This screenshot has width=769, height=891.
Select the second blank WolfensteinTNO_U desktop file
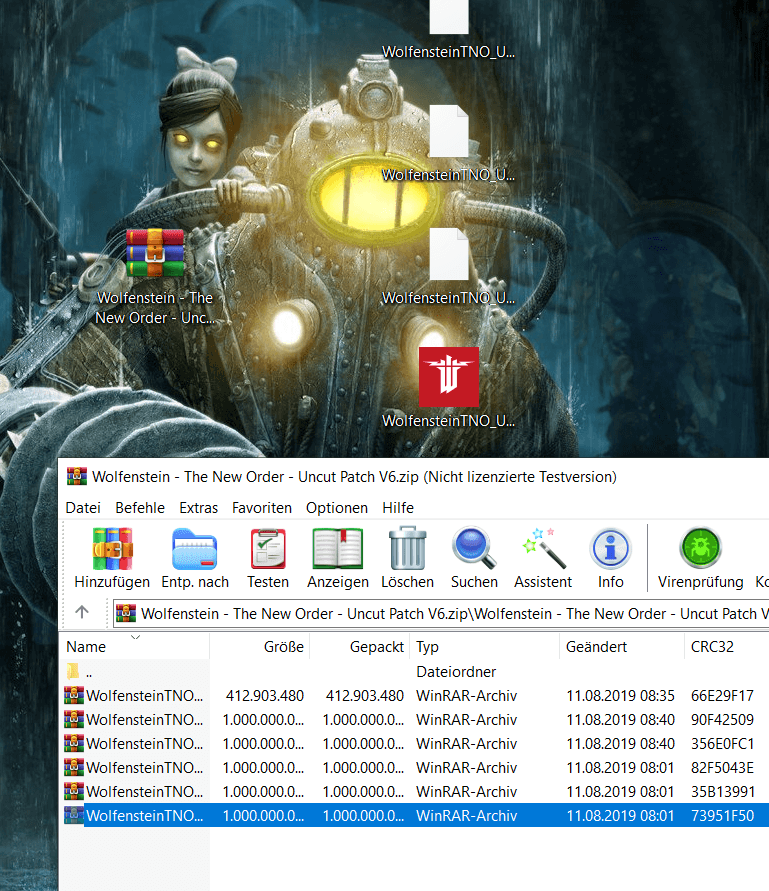point(448,131)
